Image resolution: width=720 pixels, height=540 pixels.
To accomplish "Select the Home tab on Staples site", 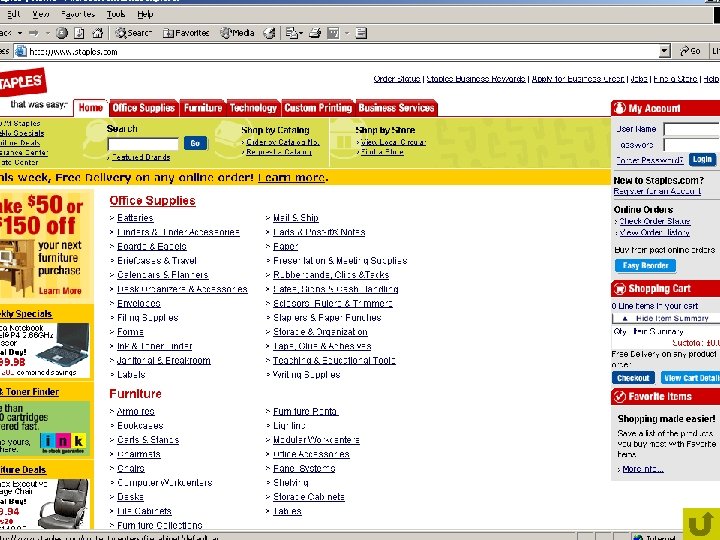I will tap(90, 108).
